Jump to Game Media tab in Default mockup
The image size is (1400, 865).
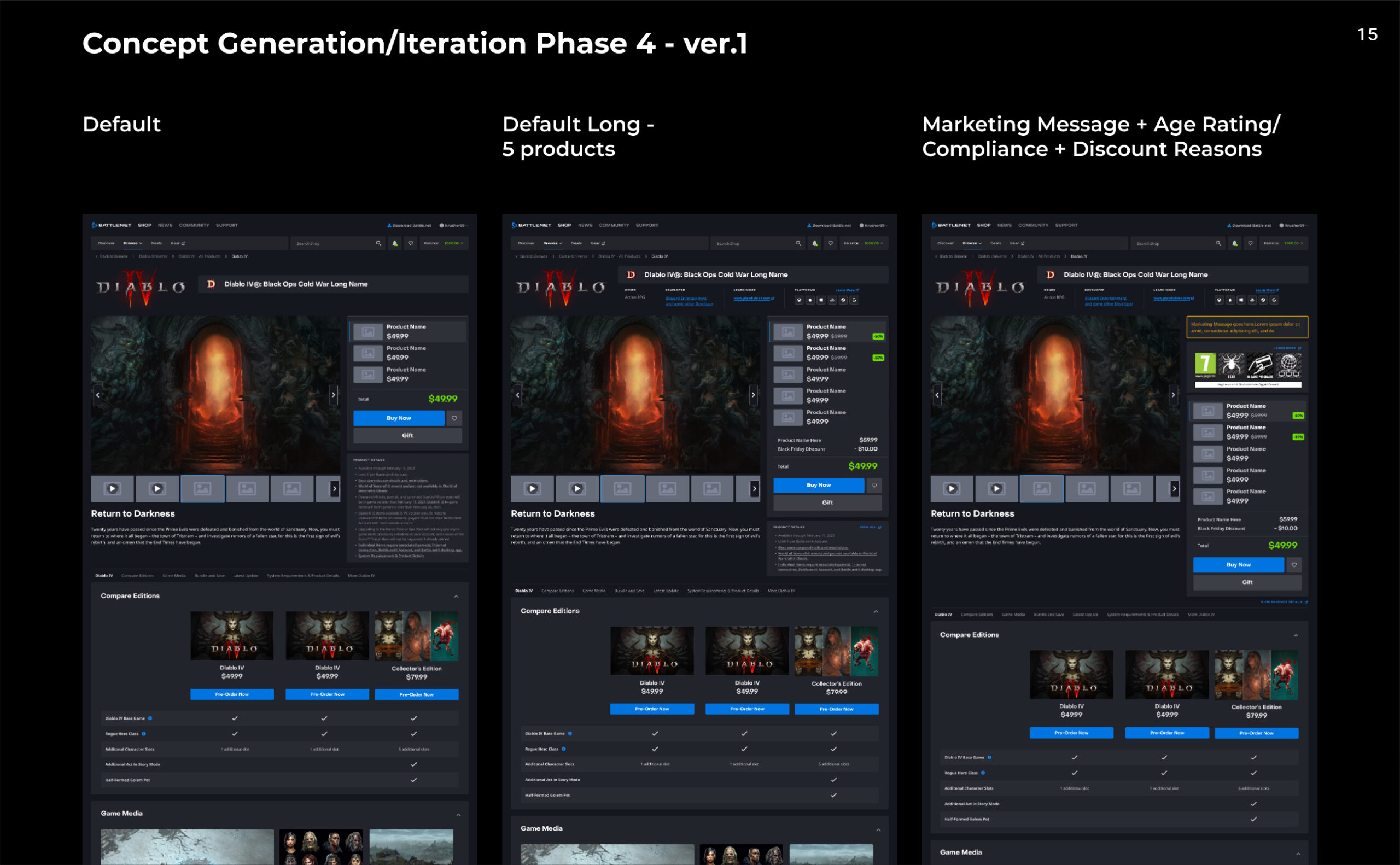coord(174,576)
